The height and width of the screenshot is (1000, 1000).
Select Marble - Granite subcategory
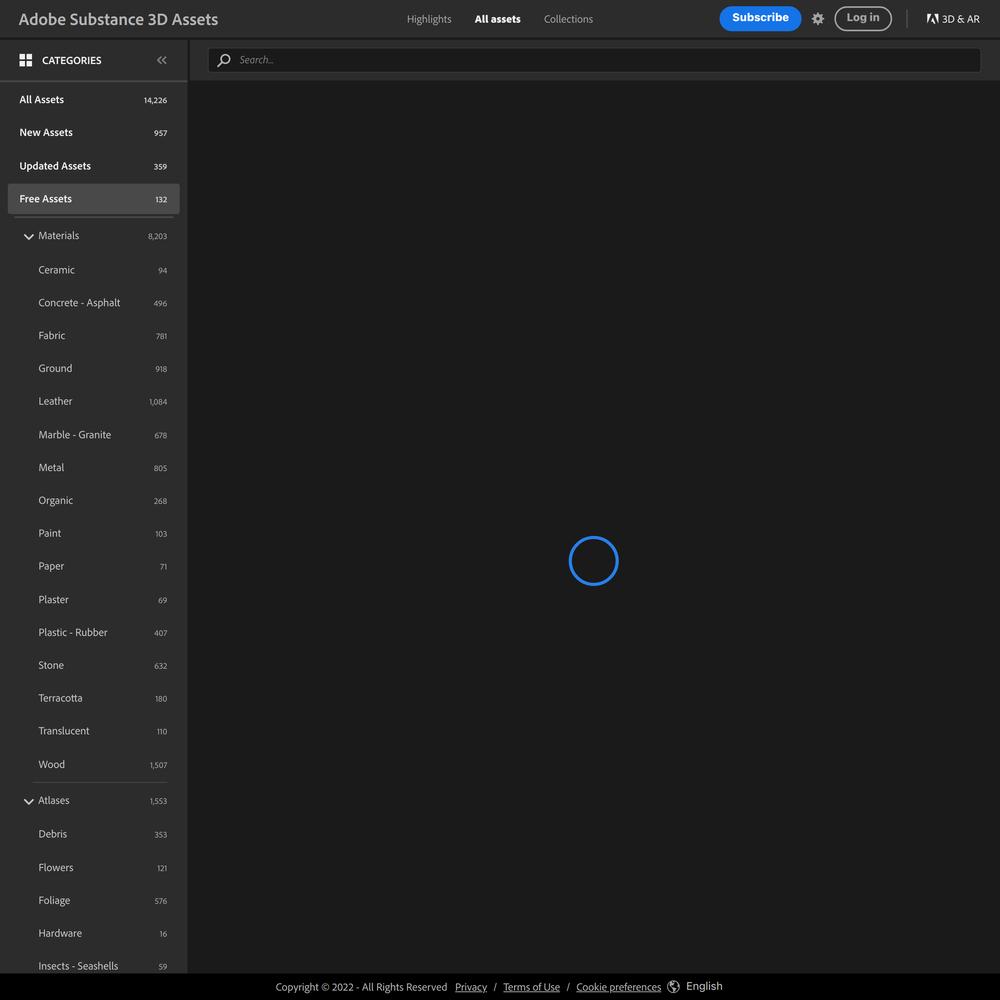tap(93, 435)
